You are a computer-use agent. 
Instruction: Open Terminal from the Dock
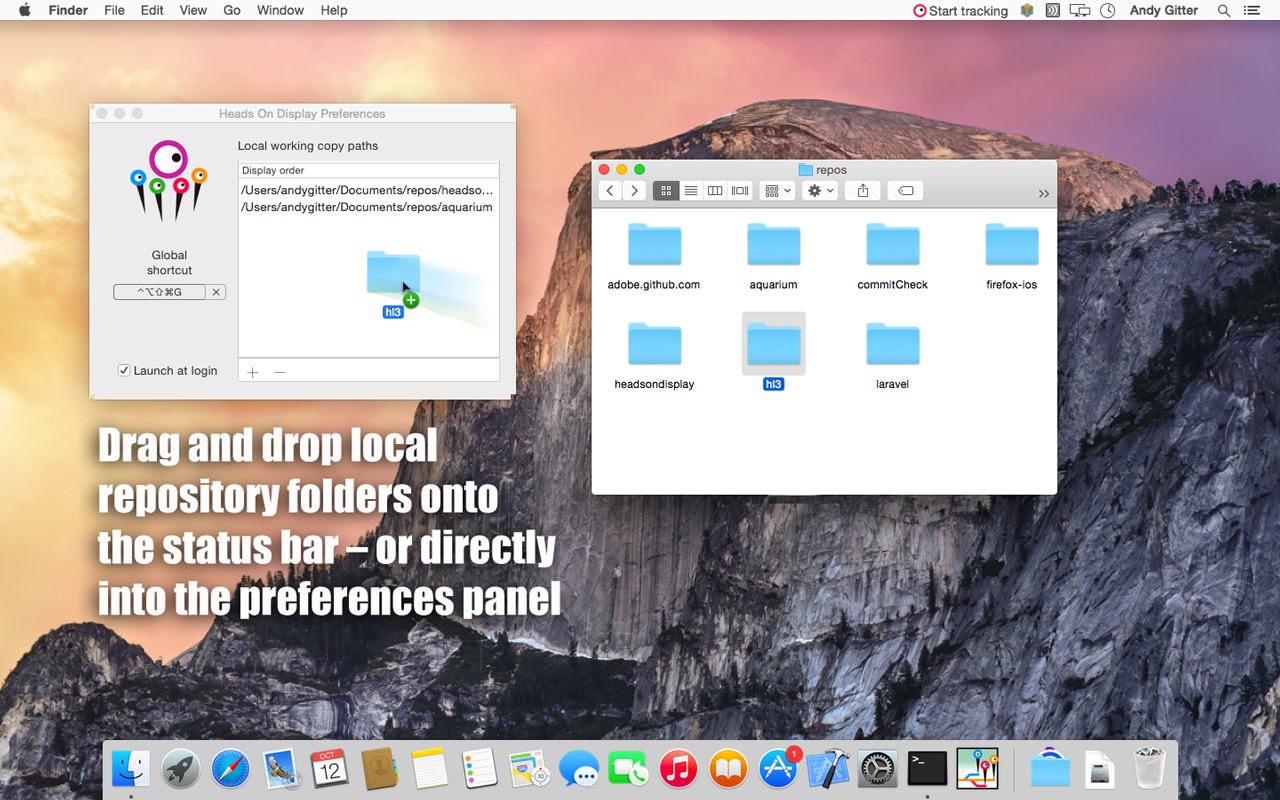point(927,768)
